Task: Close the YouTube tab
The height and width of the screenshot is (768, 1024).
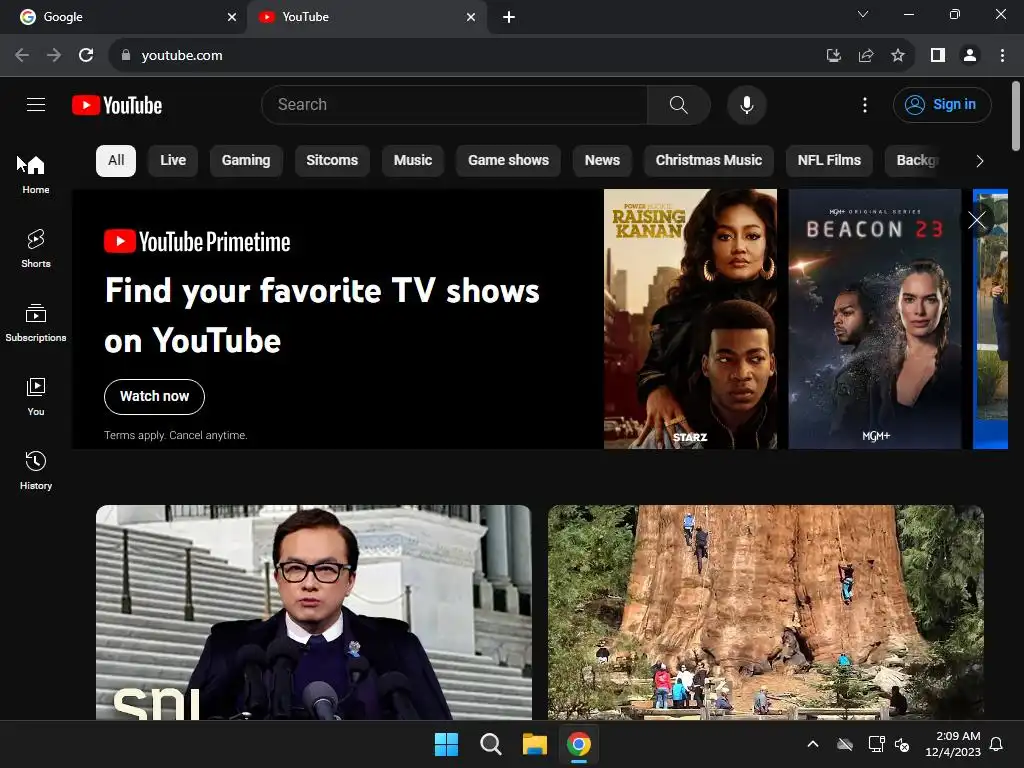Action: point(471,17)
